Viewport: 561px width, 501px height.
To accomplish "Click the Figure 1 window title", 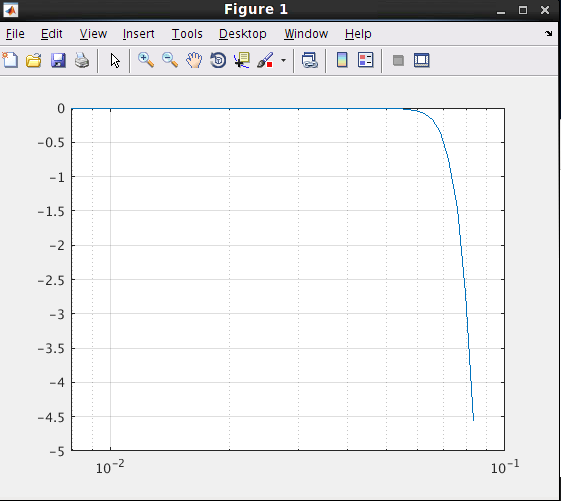I will (x=256, y=9).
